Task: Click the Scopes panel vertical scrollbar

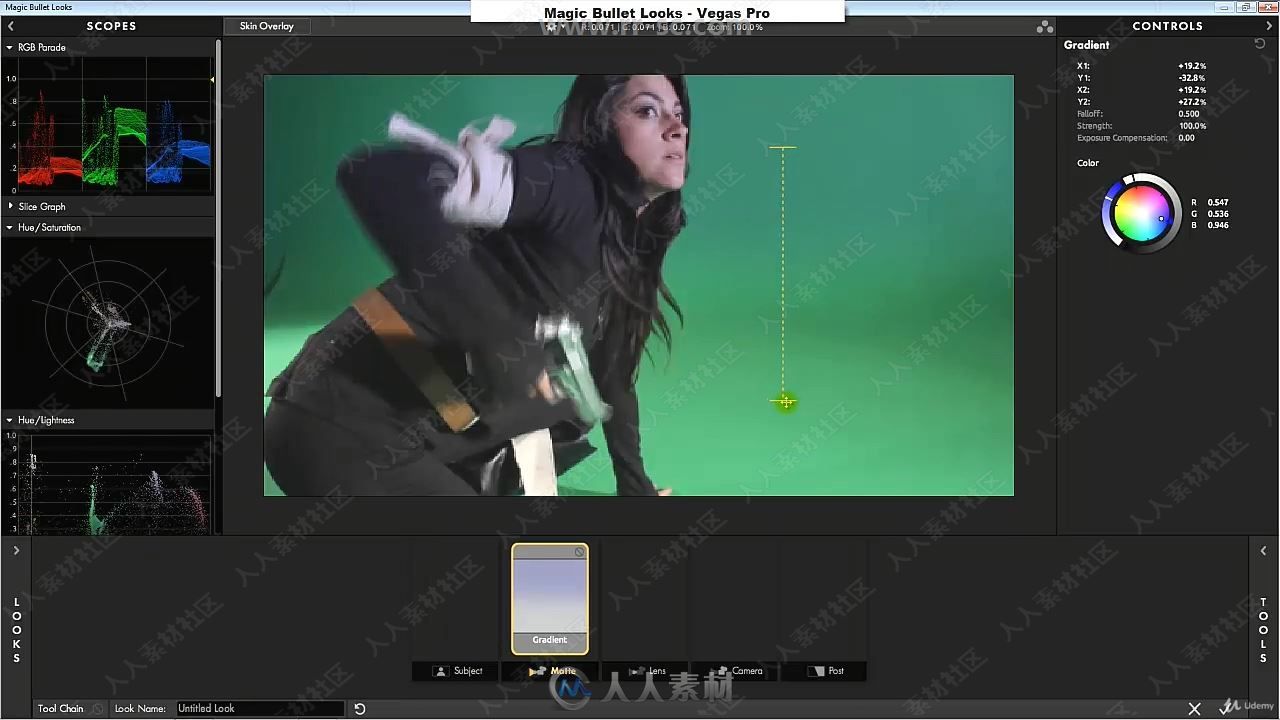Action: click(x=218, y=220)
